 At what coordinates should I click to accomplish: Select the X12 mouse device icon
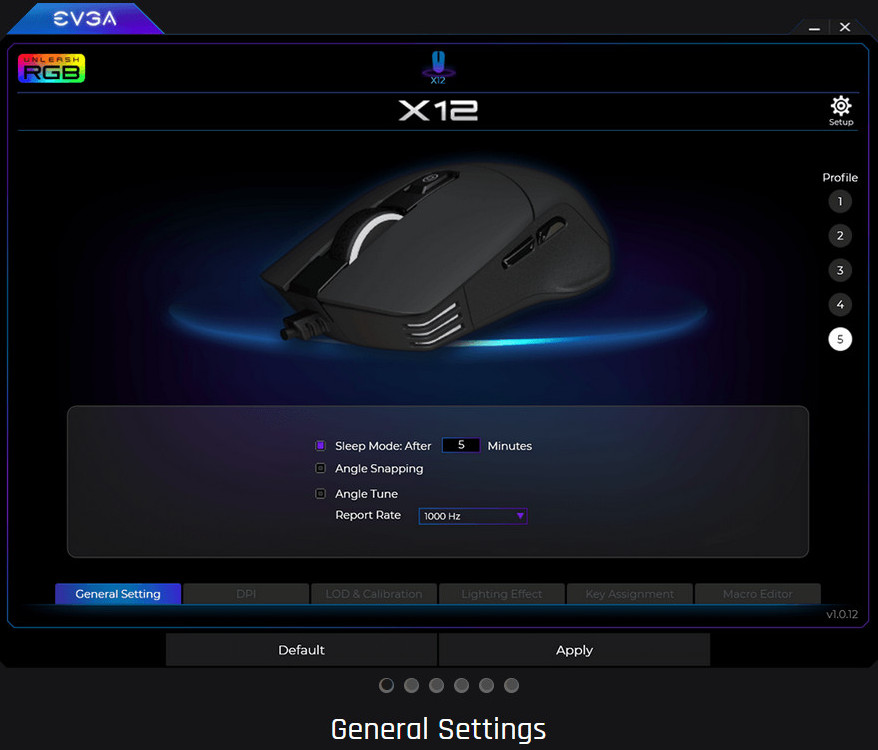click(x=438, y=67)
